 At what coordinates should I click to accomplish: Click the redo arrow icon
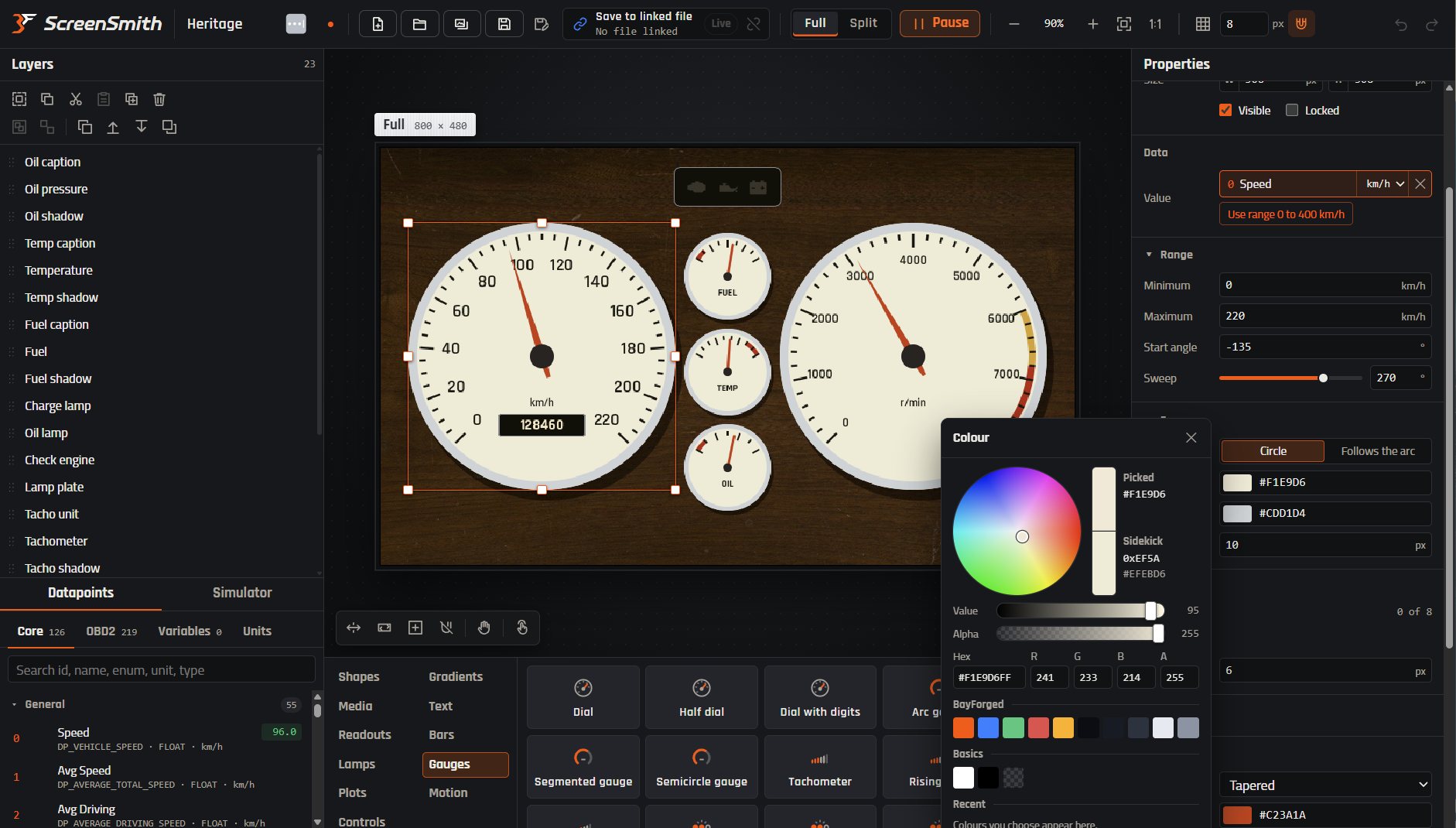tap(1431, 25)
